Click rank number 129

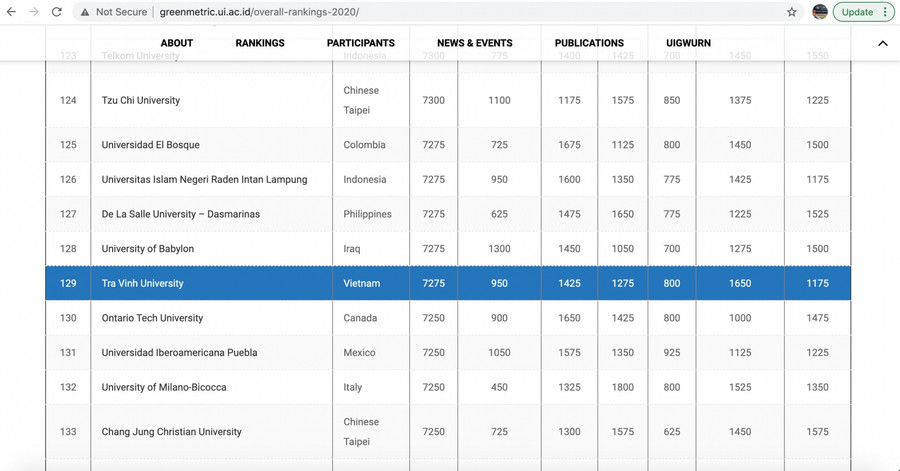click(x=68, y=283)
